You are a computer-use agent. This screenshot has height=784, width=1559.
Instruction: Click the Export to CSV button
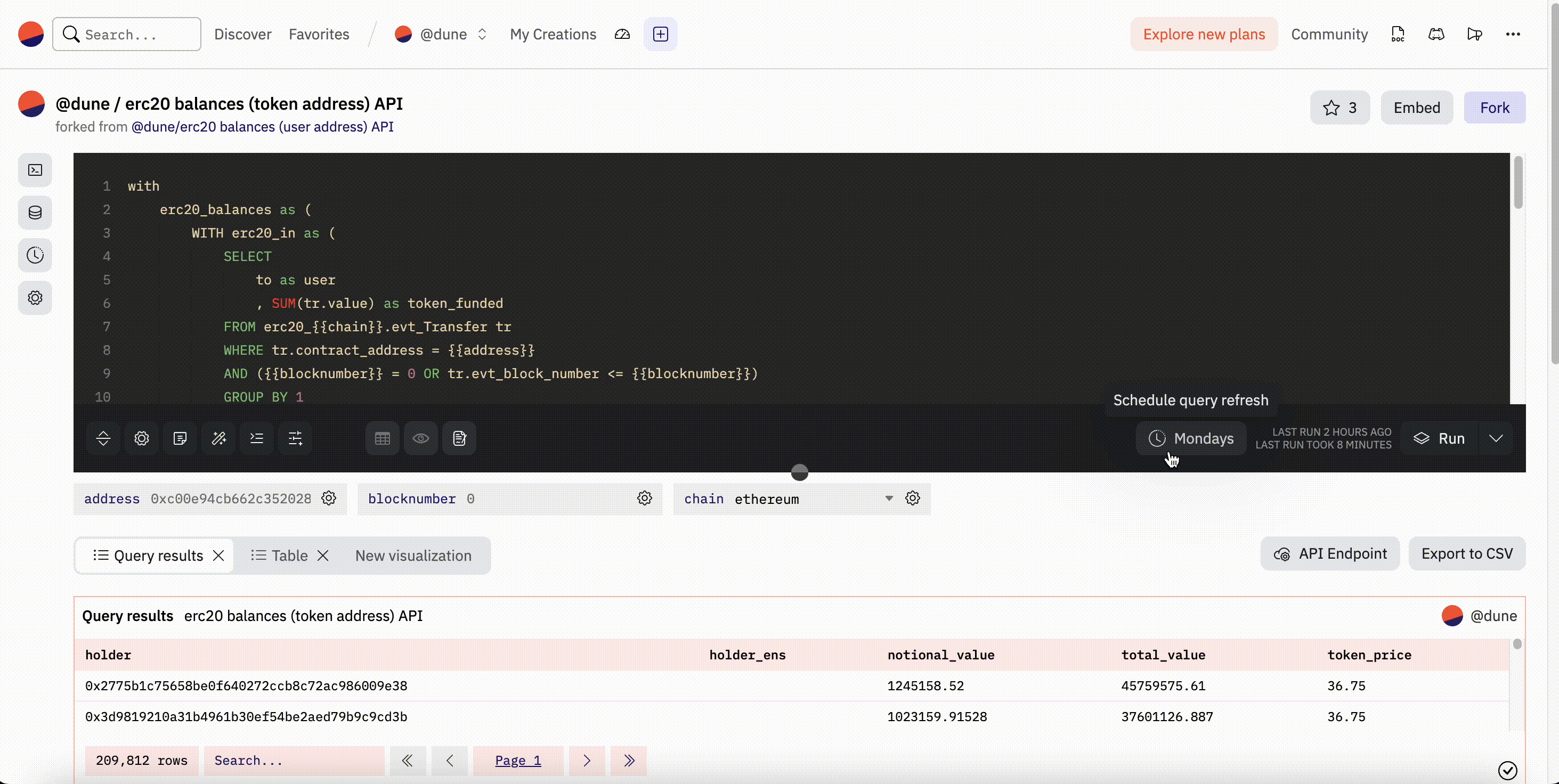coord(1466,553)
